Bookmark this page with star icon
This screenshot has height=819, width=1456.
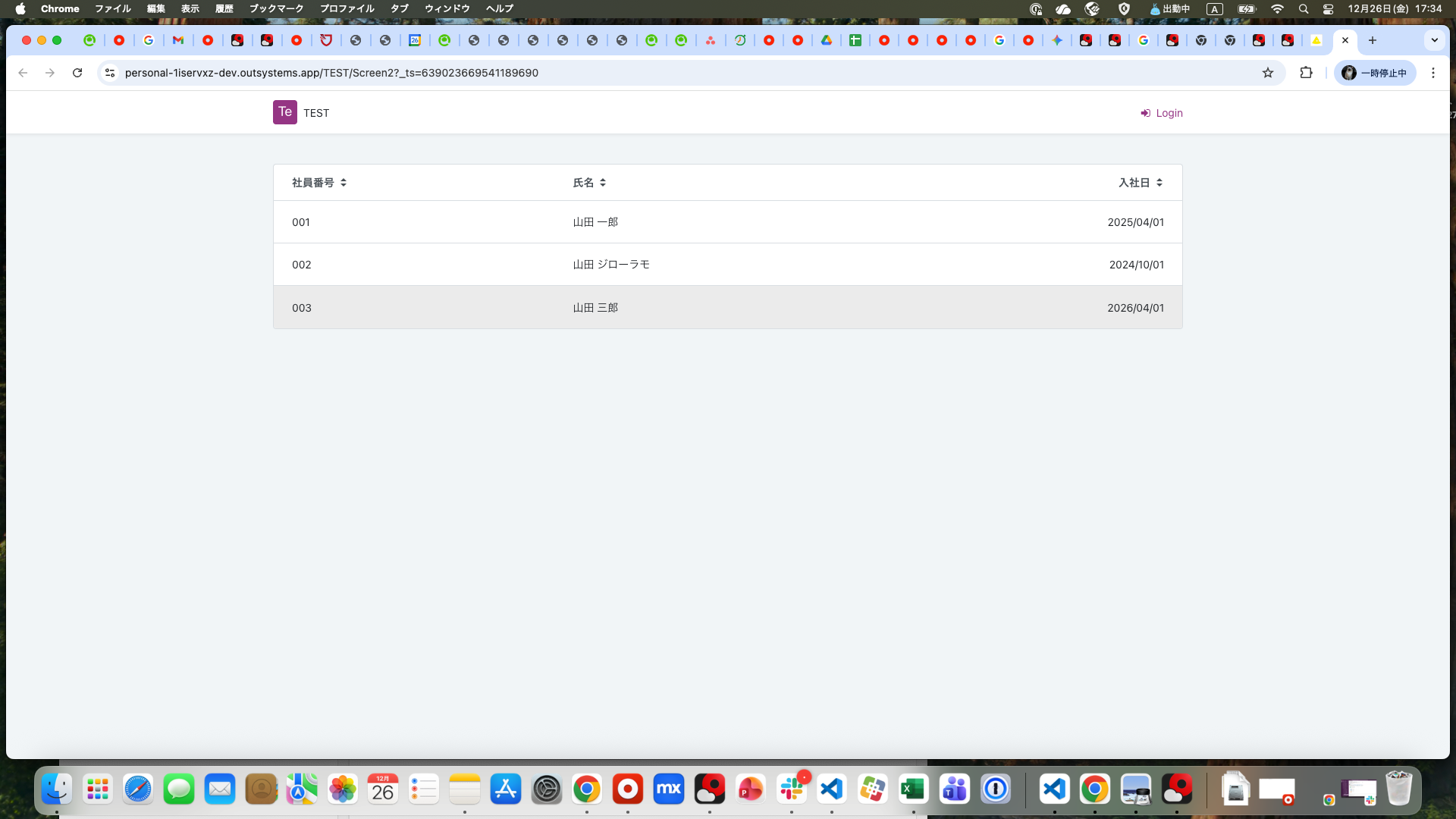tap(1267, 73)
